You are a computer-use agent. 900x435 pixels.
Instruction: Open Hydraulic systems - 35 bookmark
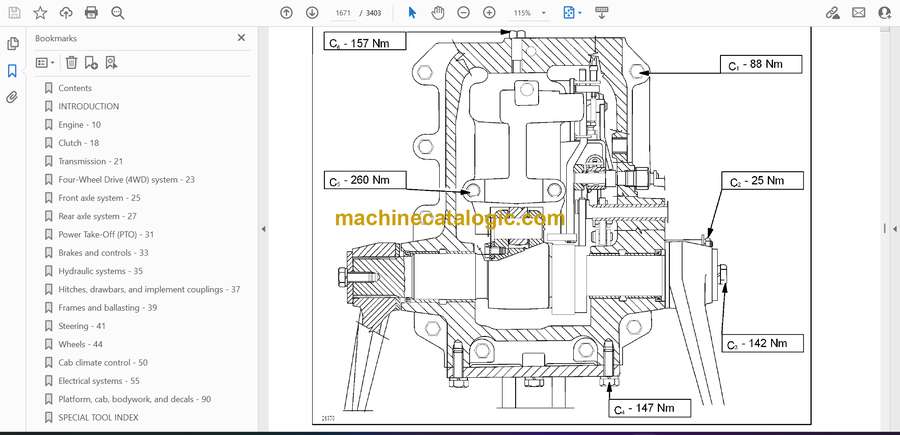[x=100, y=271]
